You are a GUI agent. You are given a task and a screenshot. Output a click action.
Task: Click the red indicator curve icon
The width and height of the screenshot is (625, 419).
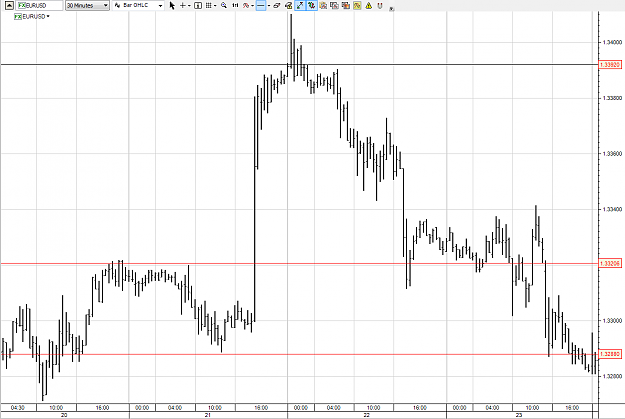(246, 6)
